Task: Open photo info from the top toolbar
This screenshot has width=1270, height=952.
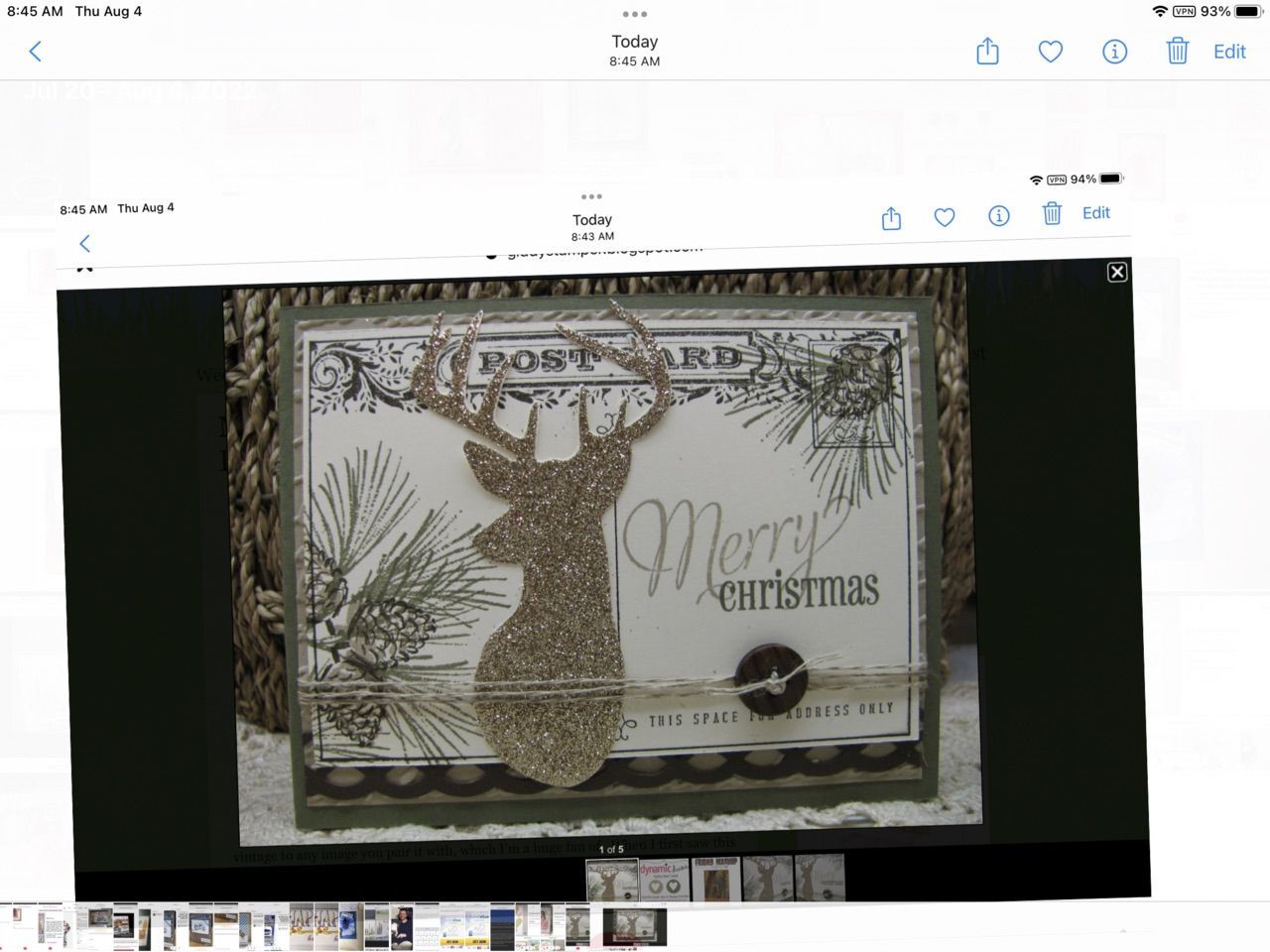Action: tap(1114, 52)
